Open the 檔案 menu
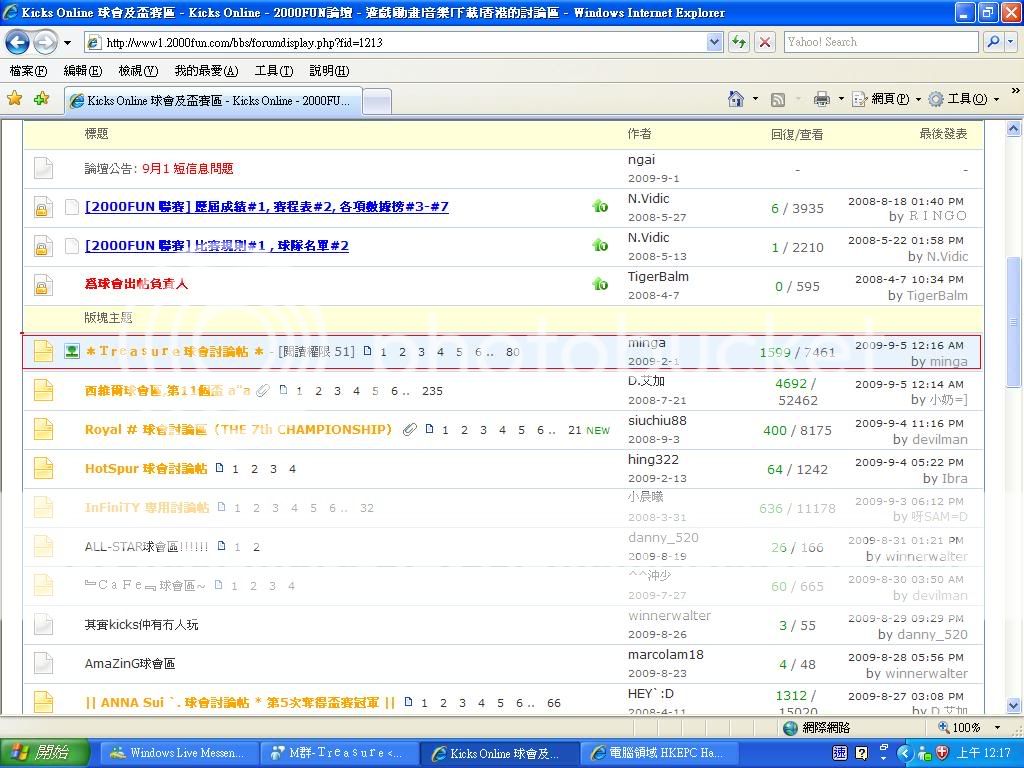 [x=28, y=71]
